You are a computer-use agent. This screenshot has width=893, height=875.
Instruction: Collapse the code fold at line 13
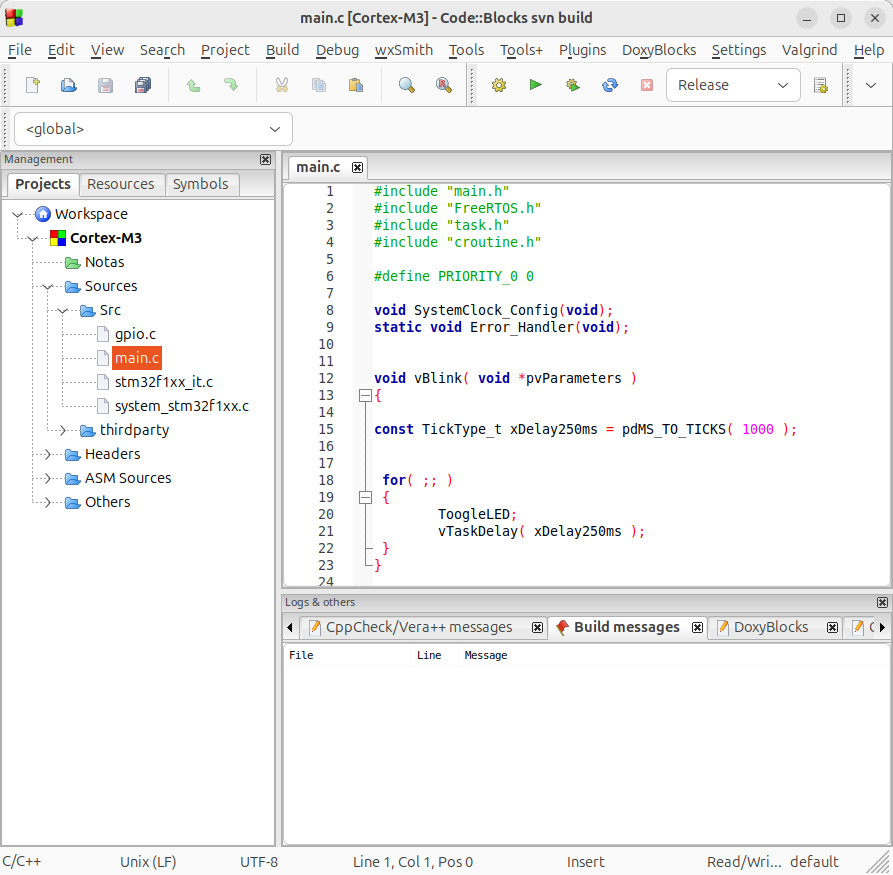365,395
